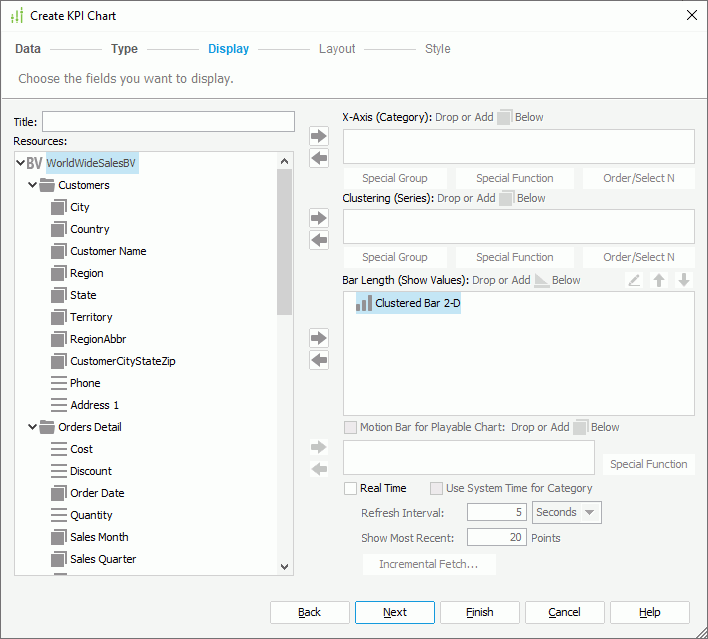
Task: Click the Finish button
Action: point(479,612)
